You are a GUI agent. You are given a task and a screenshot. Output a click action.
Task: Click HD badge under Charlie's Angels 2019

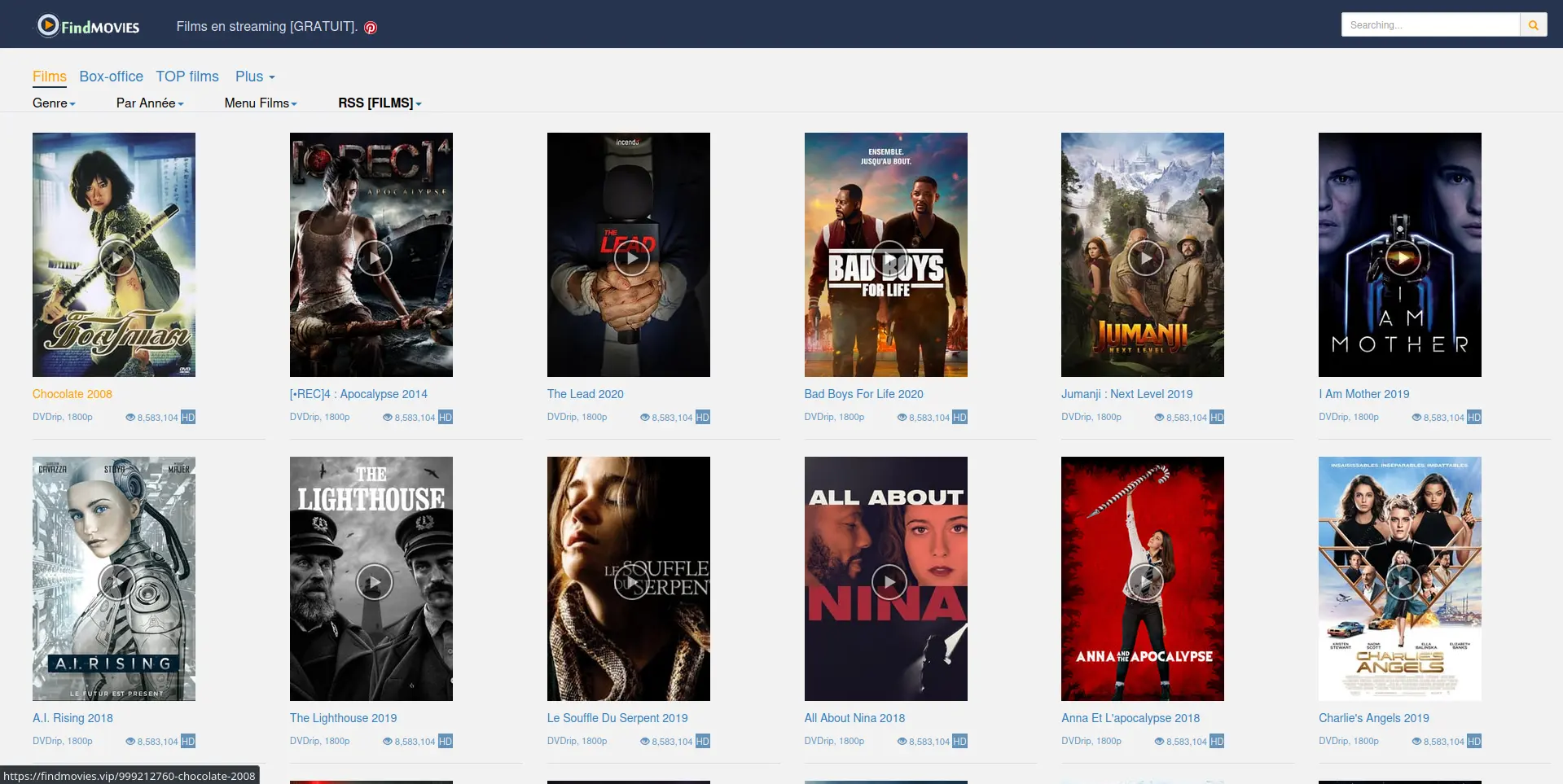pos(1474,742)
